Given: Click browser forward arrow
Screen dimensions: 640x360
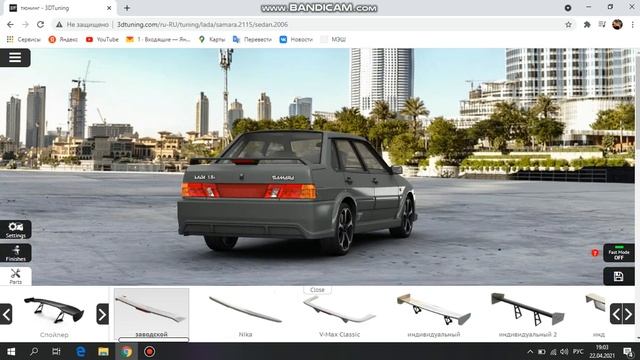Looking at the screenshot, I should (25, 24).
